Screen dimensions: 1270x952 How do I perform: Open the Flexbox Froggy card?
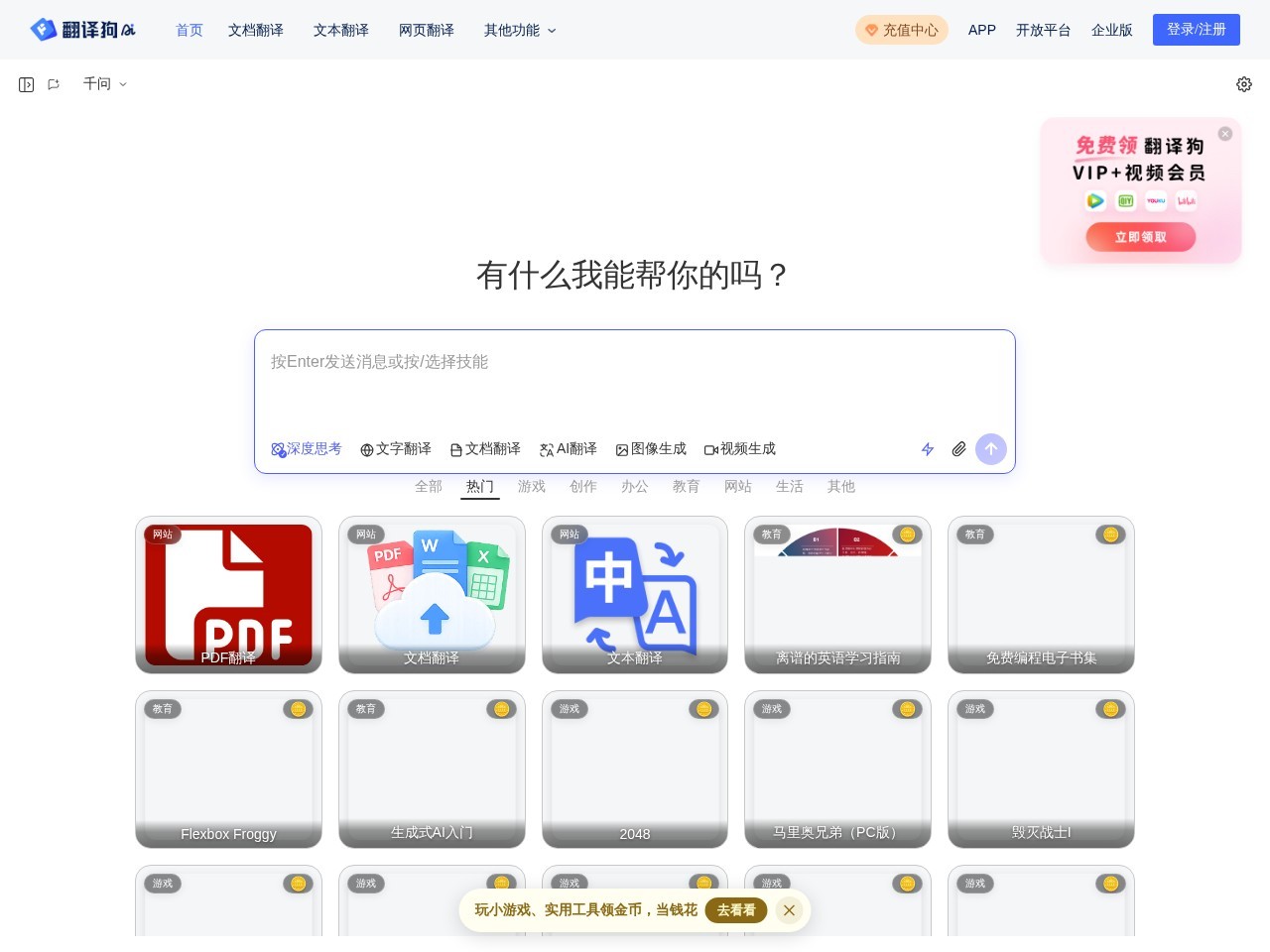point(228,770)
